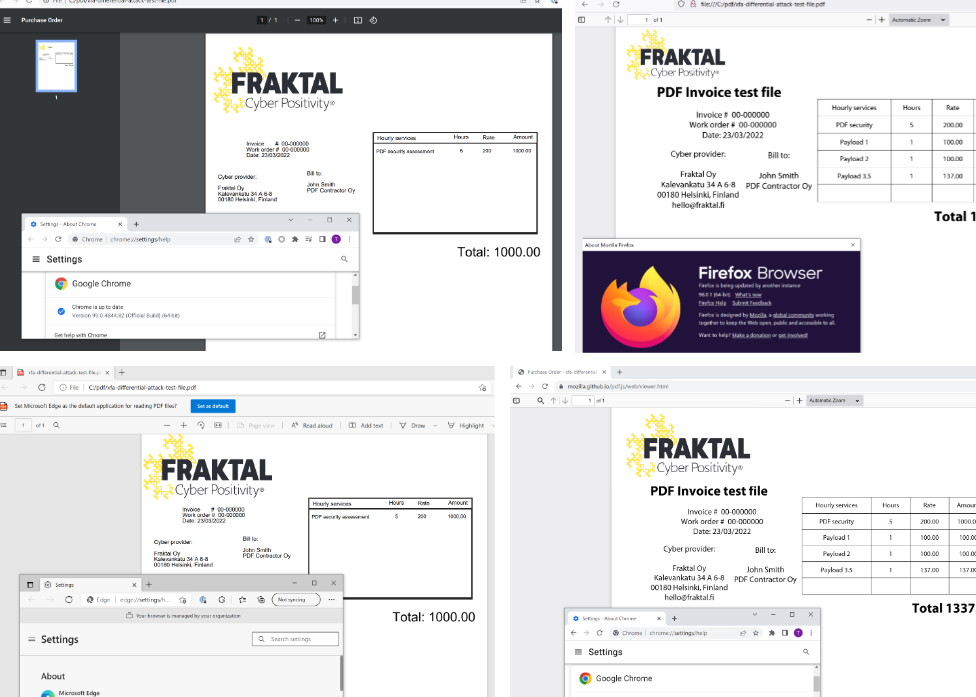The image size is (976, 697).
Task: Open Automatic Zoom dropdown in top Firefox PDF viewer
Action: point(918,20)
